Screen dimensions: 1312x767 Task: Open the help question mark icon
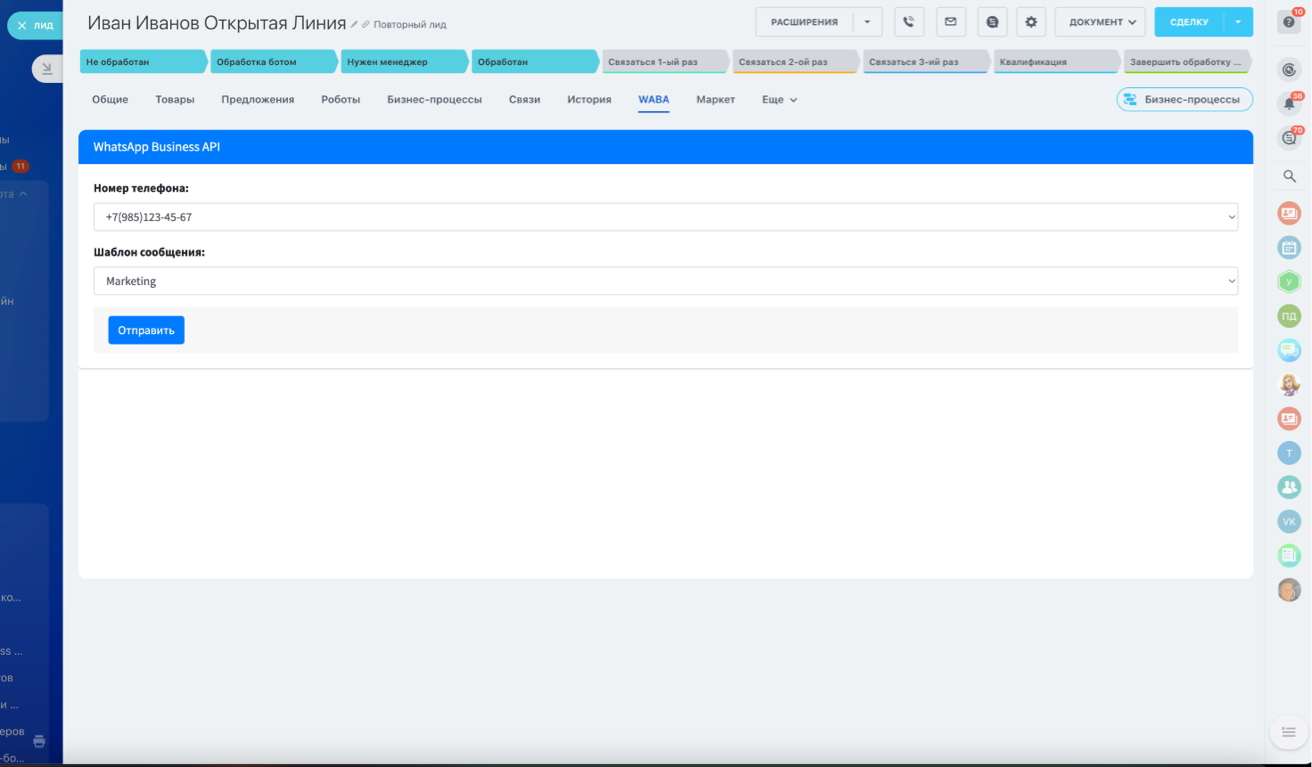1289,22
